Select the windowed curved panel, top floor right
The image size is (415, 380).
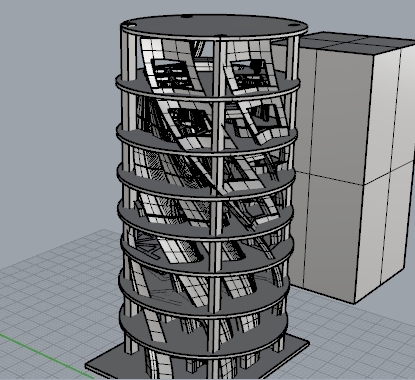coord(250,68)
